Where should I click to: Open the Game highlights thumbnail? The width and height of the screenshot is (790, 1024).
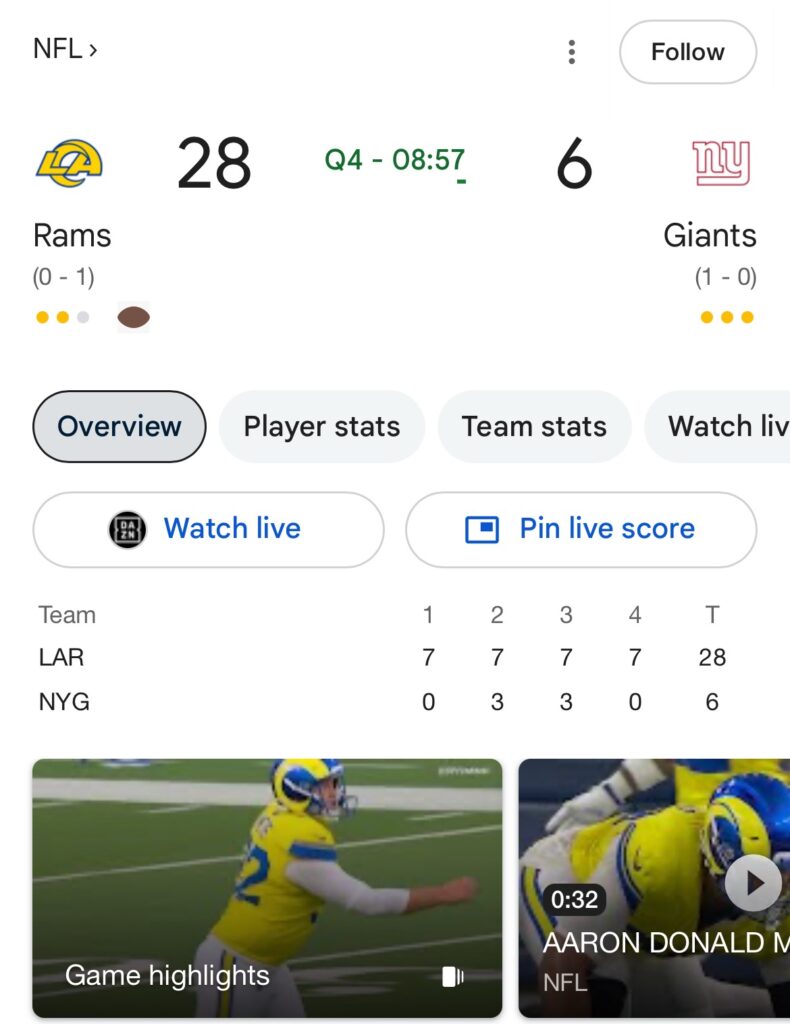[267, 888]
